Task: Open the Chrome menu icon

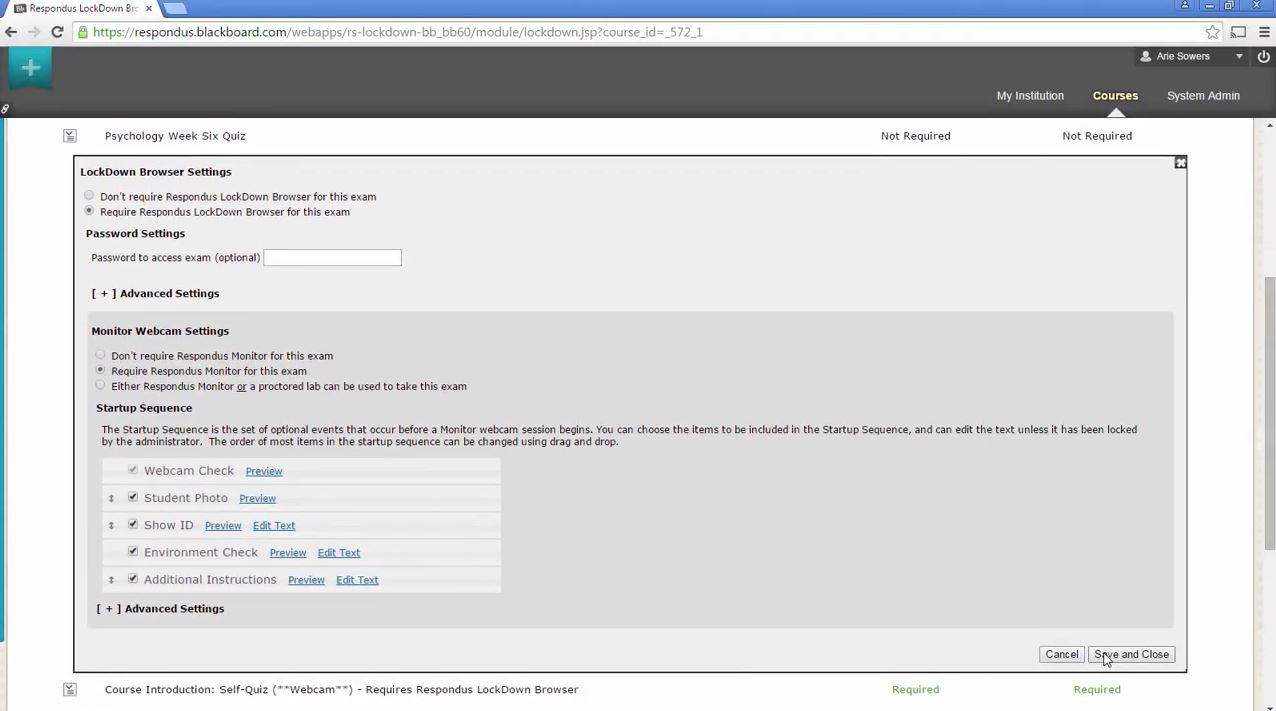Action: click(x=1264, y=32)
